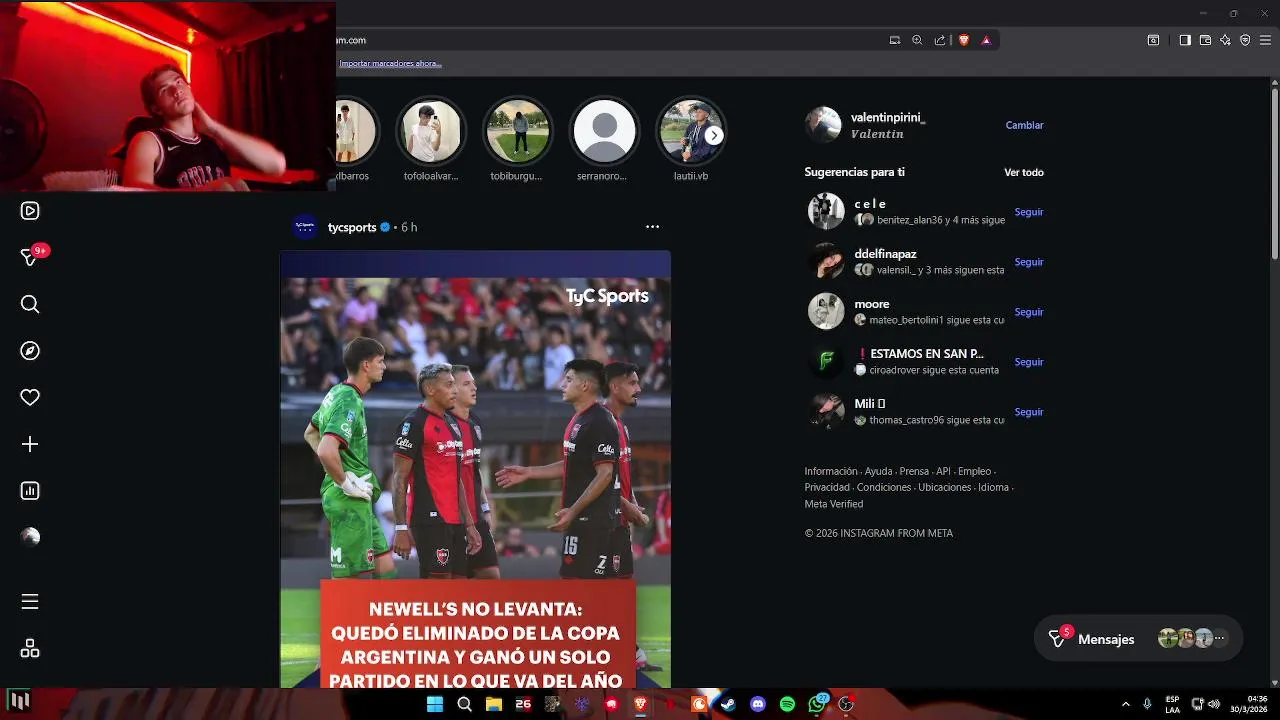Open Instagram Reels from the sidebar
The width and height of the screenshot is (1280, 720).
30,211
